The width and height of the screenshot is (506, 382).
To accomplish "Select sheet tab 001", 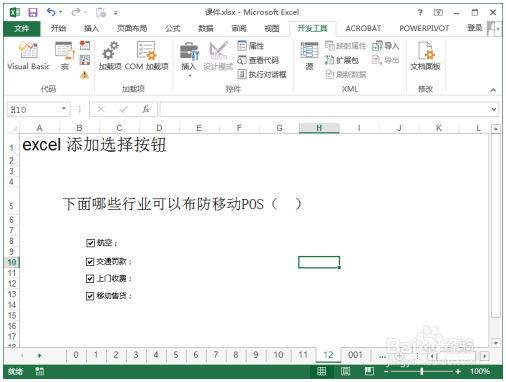I will tap(355, 355).
